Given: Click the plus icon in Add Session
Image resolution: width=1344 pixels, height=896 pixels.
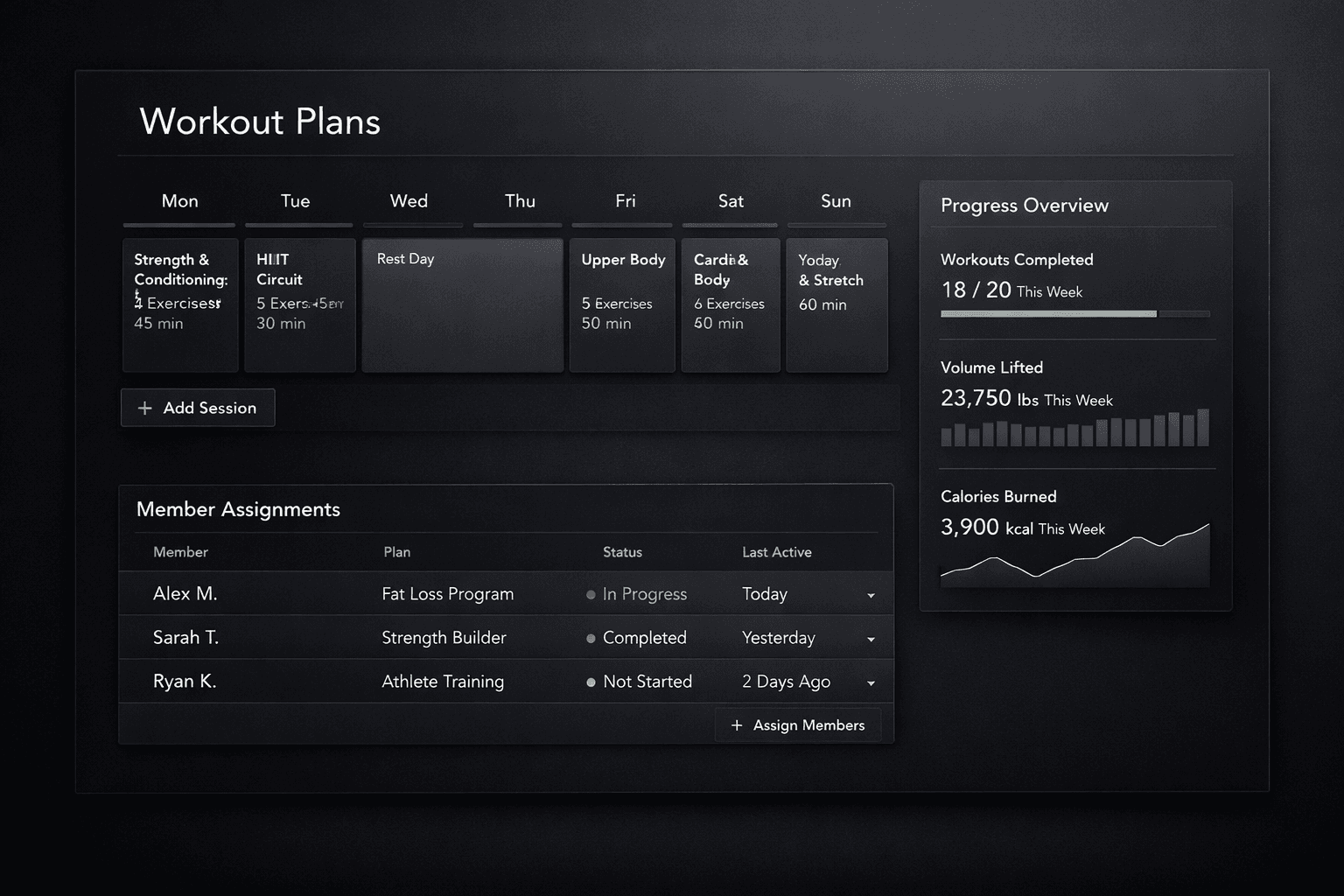Looking at the screenshot, I should [145, 409].
